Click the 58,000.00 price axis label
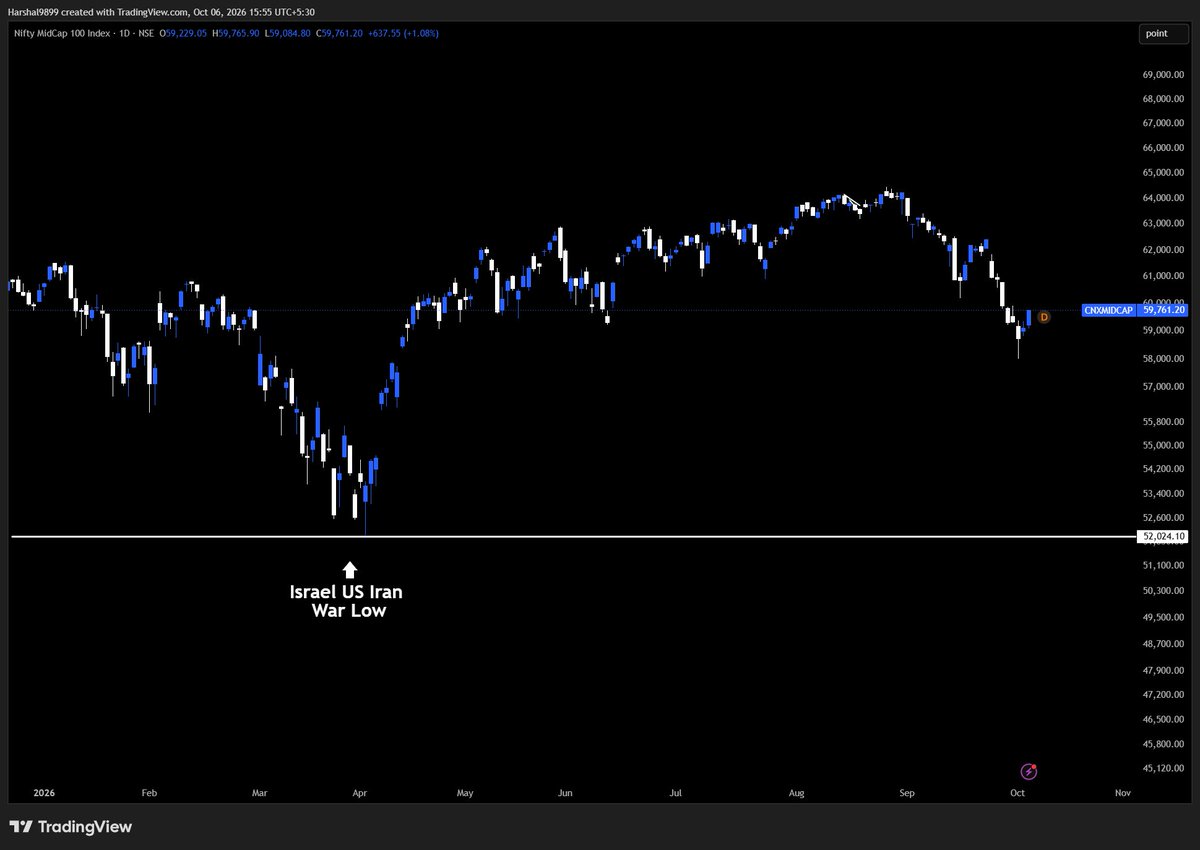1200x850 pixels. [x=1164, y=359]
